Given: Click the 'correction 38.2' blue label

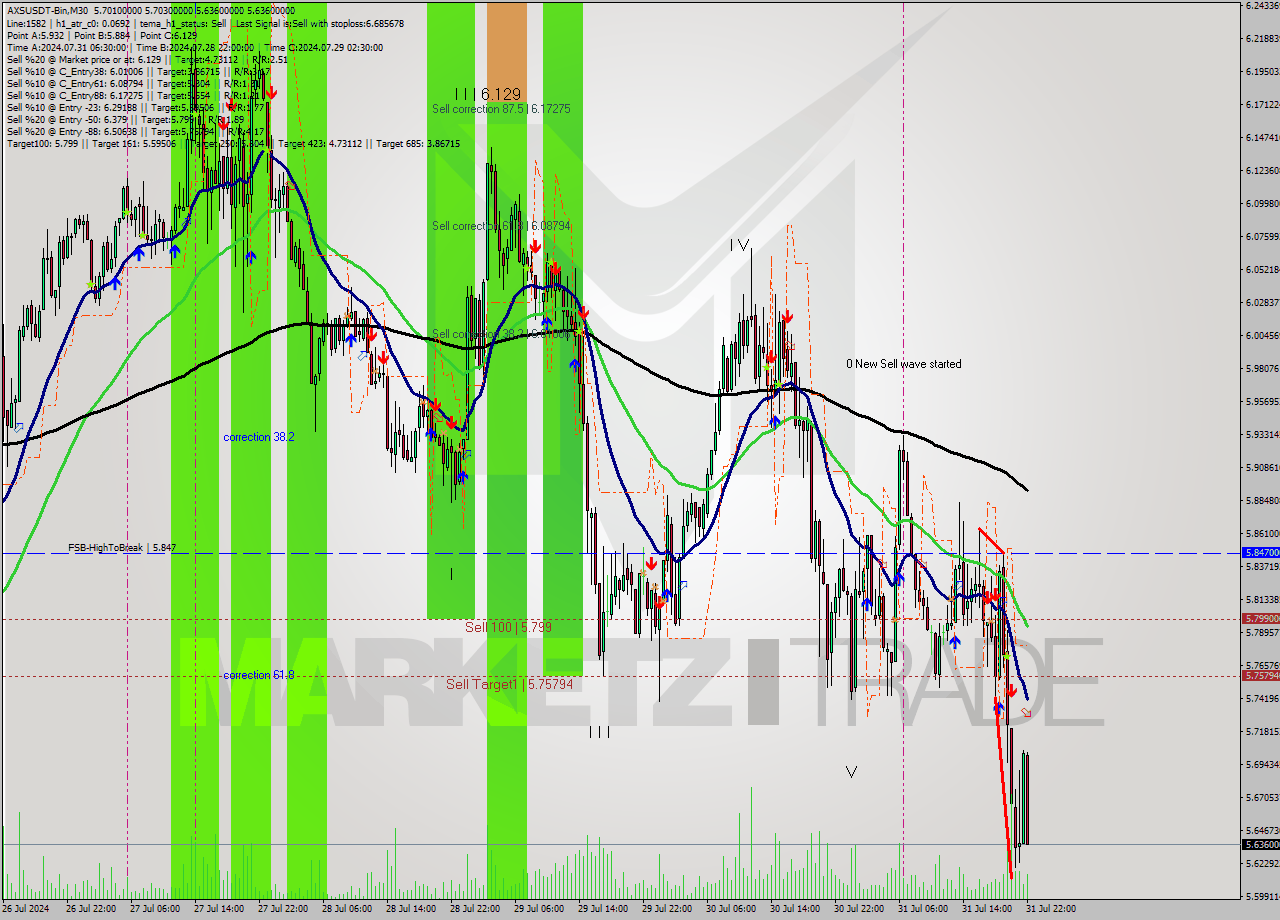Looking at the screenshot, I should point(259,437).
